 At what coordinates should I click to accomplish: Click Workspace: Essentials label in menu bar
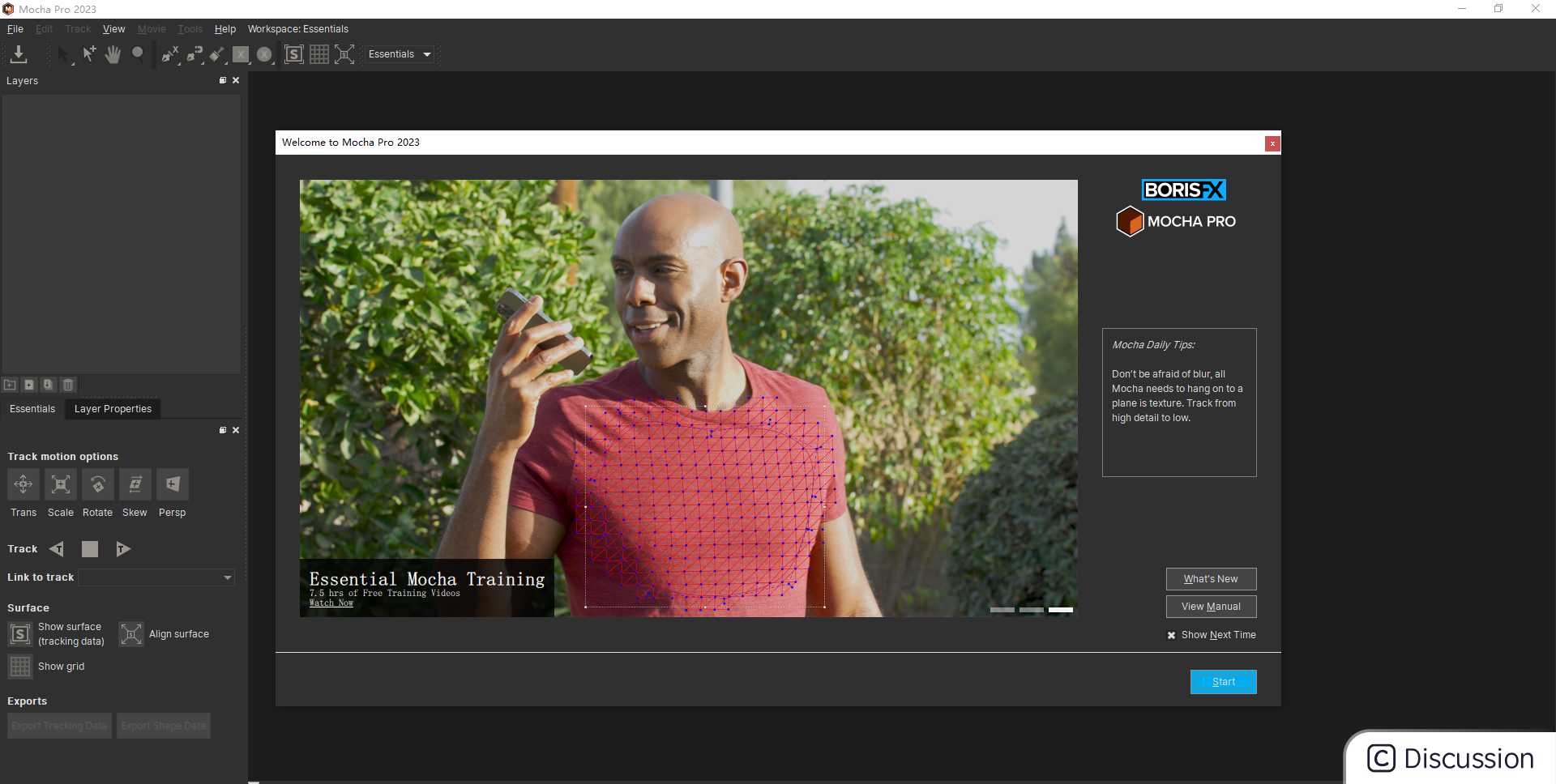tap(298, 29)
